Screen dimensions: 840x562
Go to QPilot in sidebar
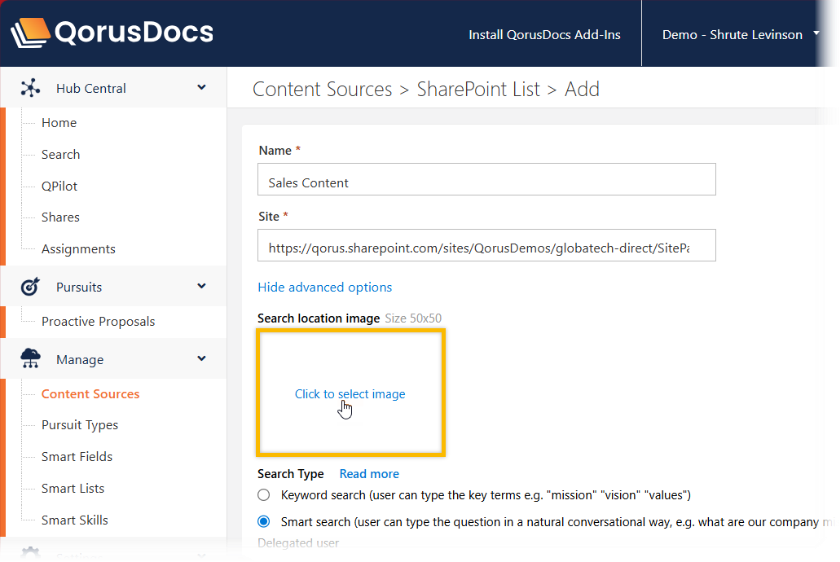click(59, 186)
